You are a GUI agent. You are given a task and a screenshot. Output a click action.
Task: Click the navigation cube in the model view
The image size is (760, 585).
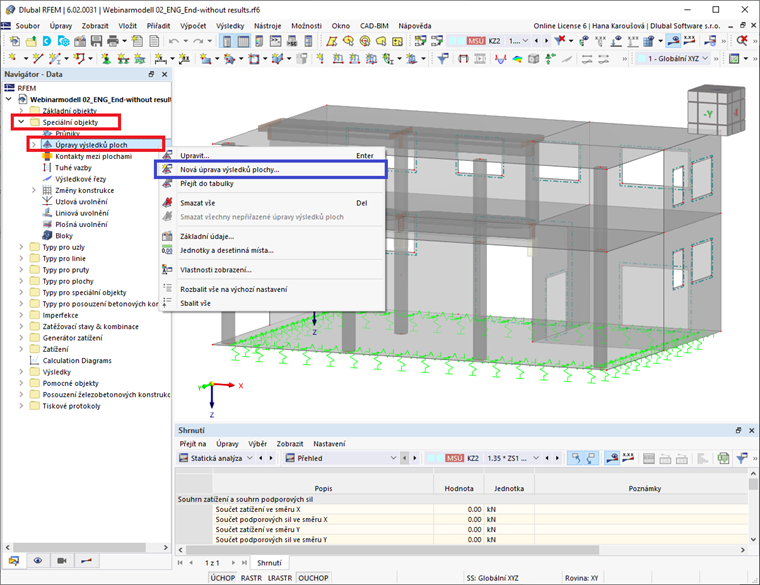point(715,111)
